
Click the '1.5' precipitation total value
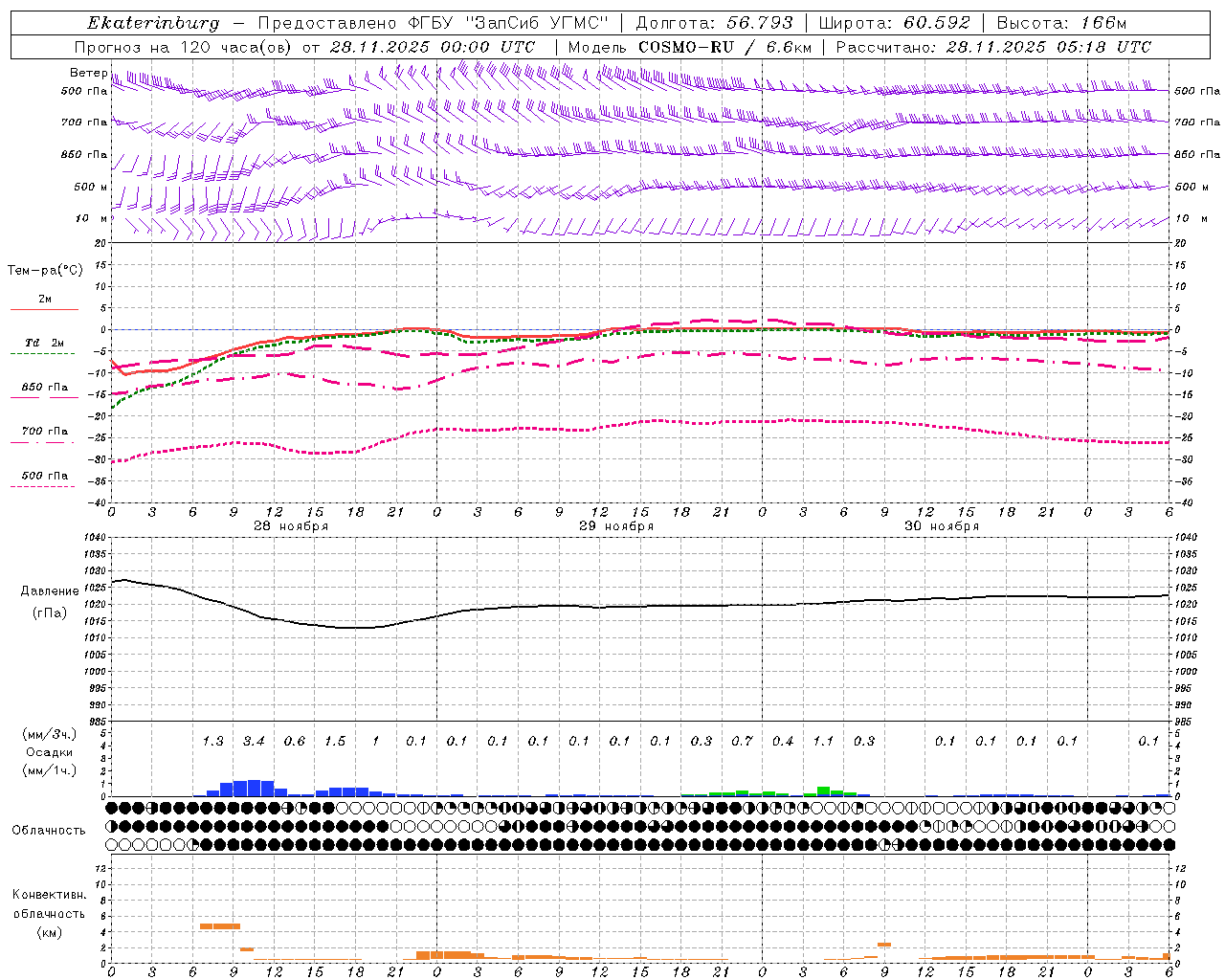click(x=335, y=742)
